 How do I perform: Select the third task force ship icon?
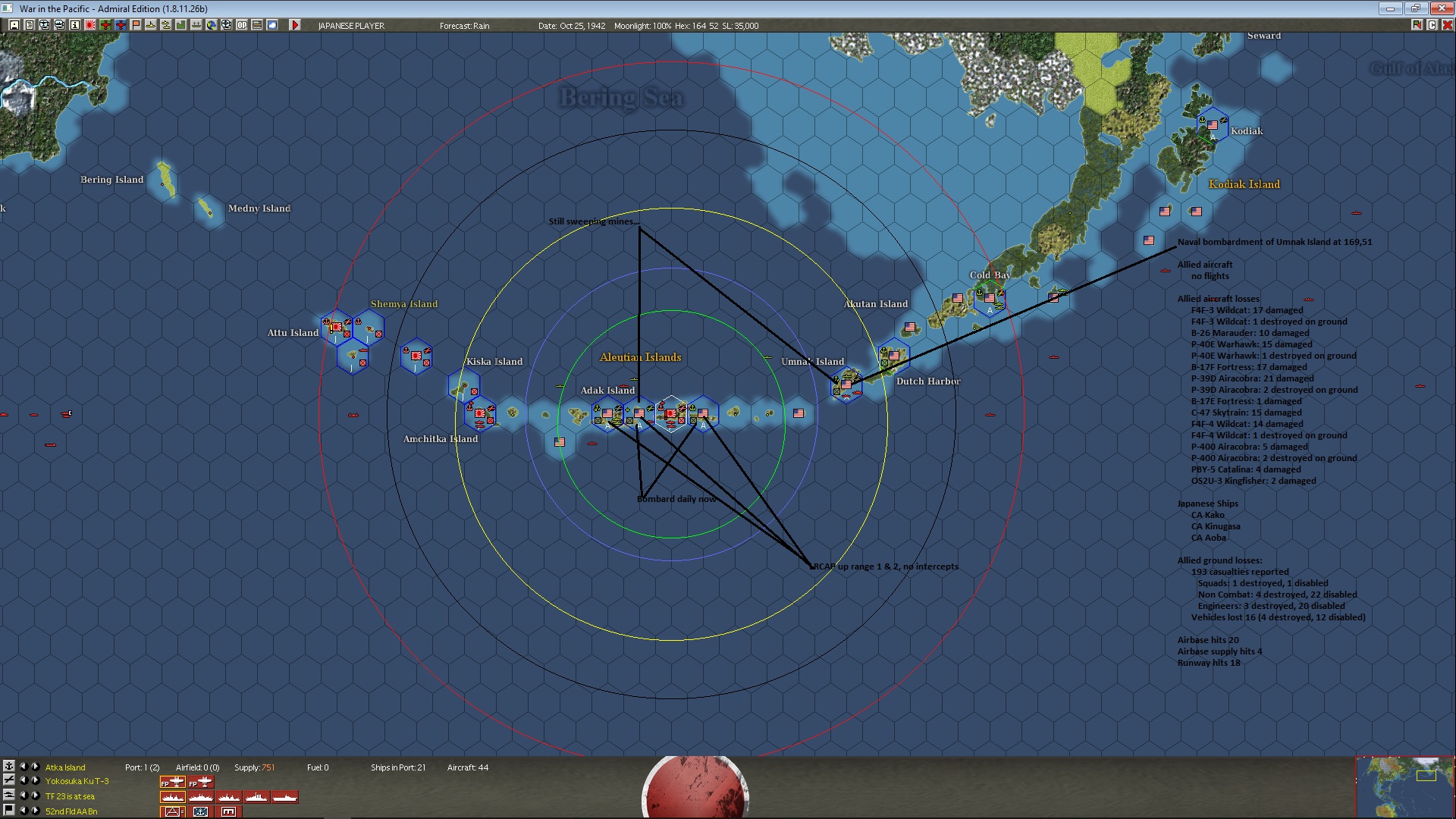[x=228, y=797]
